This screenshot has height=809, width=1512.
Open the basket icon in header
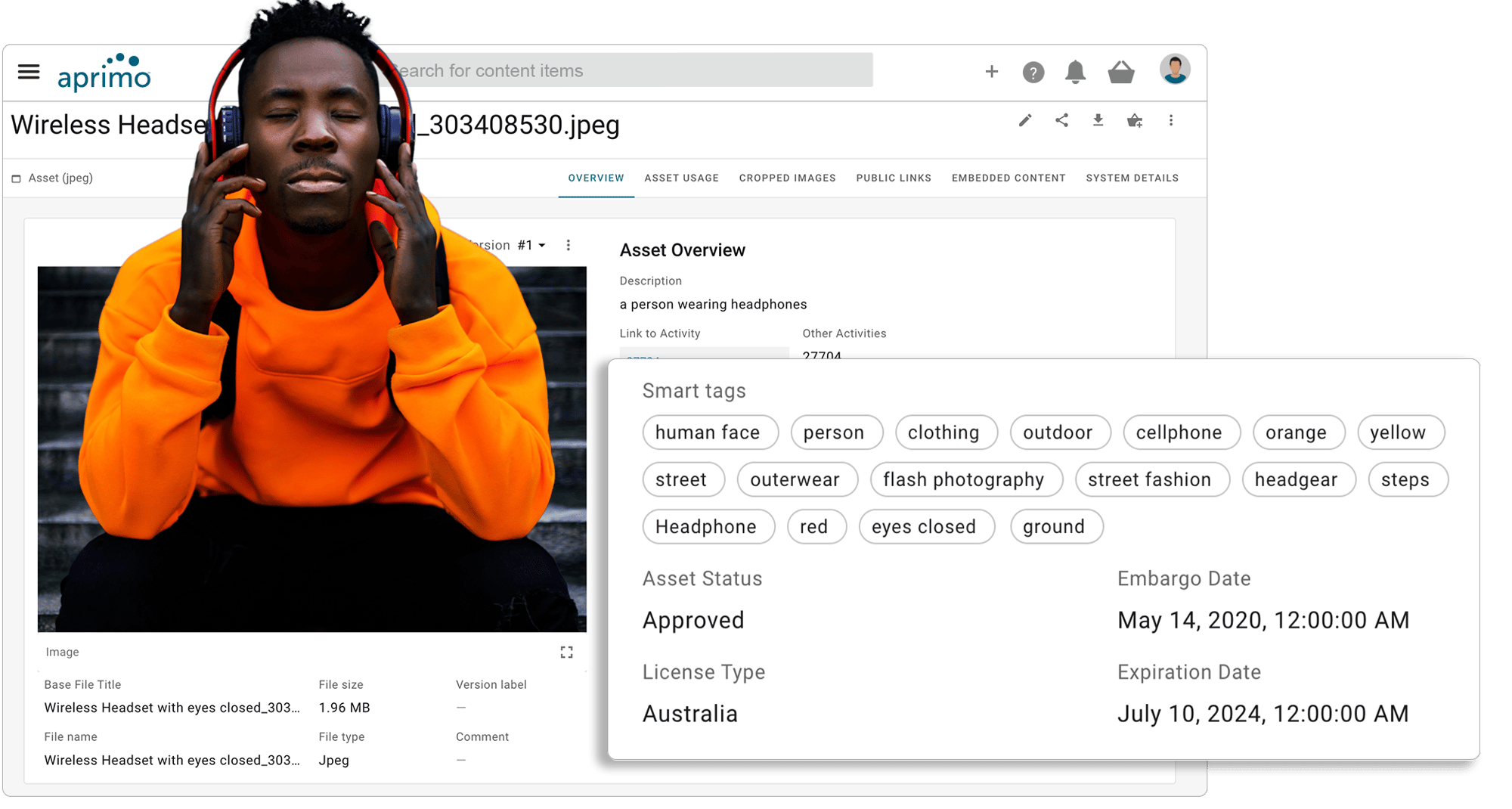(1121, 73)
